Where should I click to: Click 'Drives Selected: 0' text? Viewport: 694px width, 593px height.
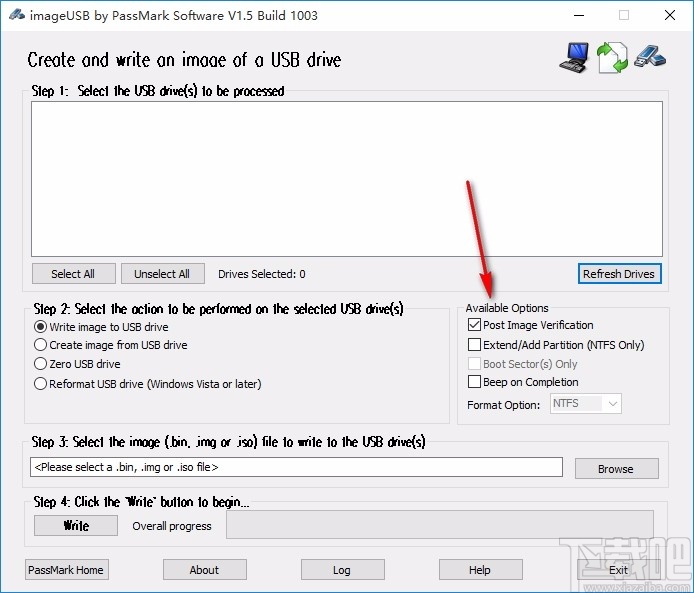pos(262,274)
